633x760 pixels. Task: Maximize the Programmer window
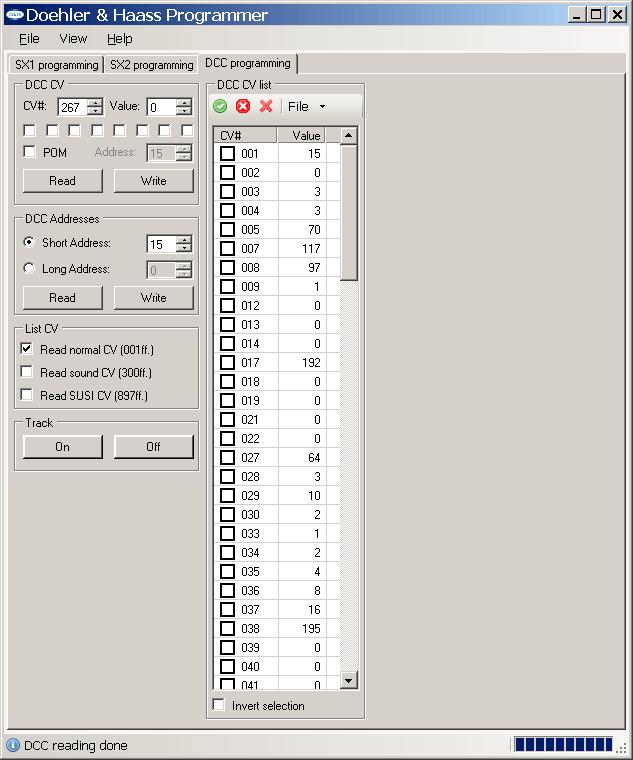[x=596, y=15]
